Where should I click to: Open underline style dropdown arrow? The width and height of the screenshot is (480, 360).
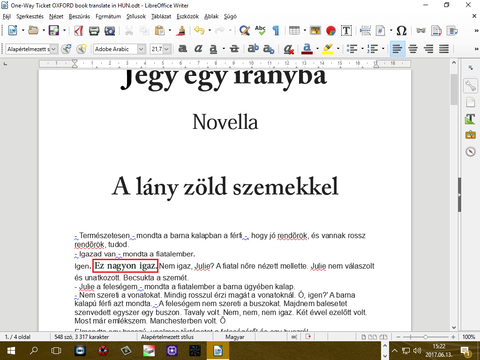[223, 49]
